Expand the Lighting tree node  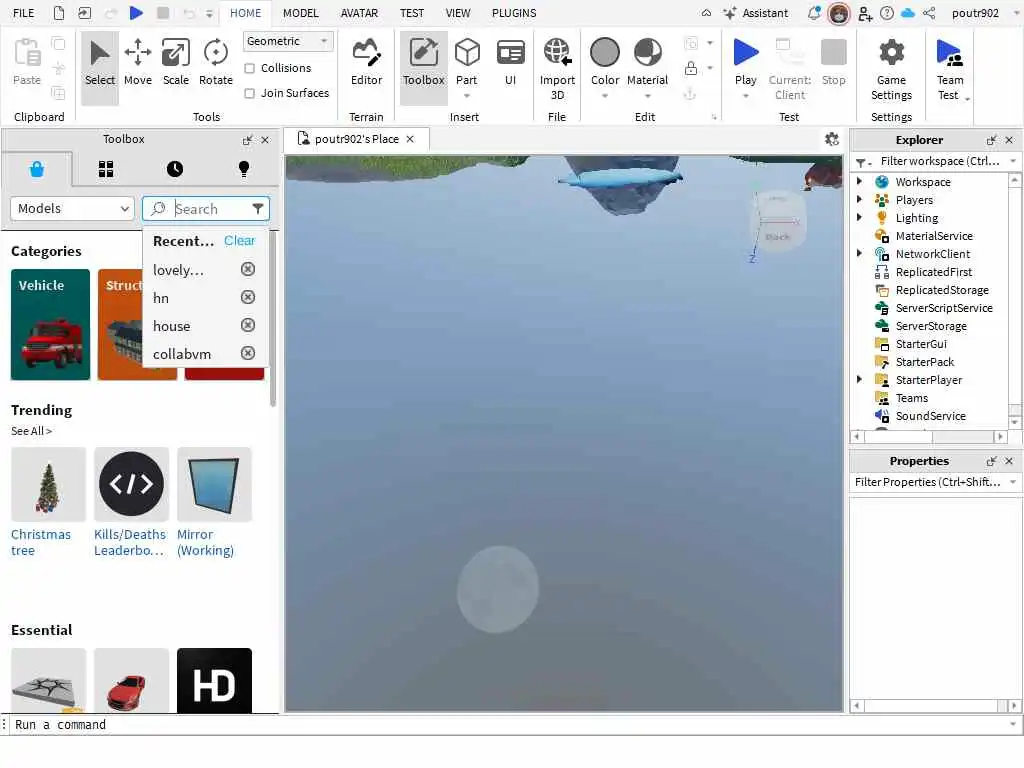coord(859,217)
